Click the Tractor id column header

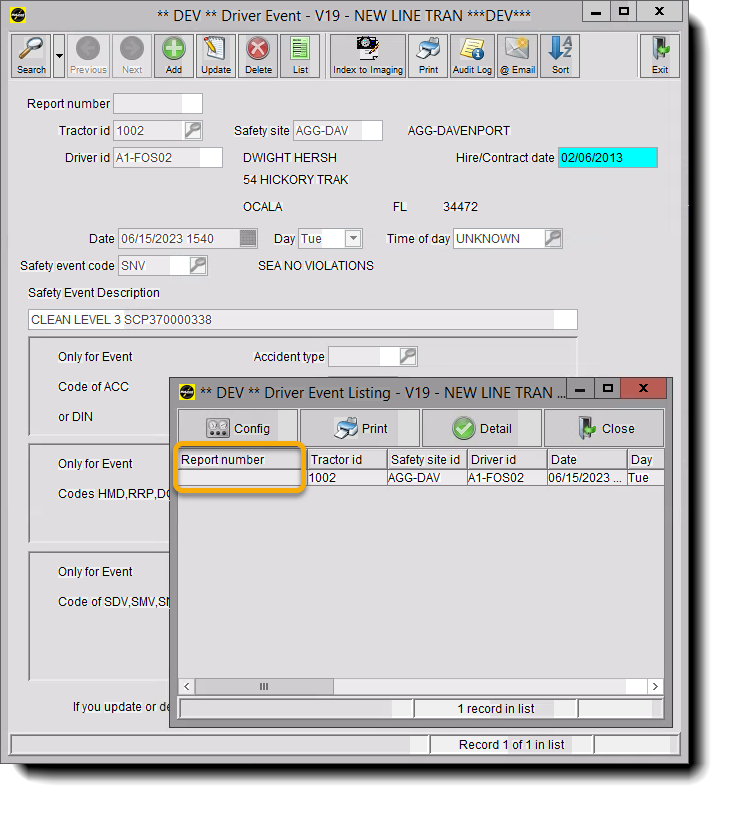pos(347,459)
